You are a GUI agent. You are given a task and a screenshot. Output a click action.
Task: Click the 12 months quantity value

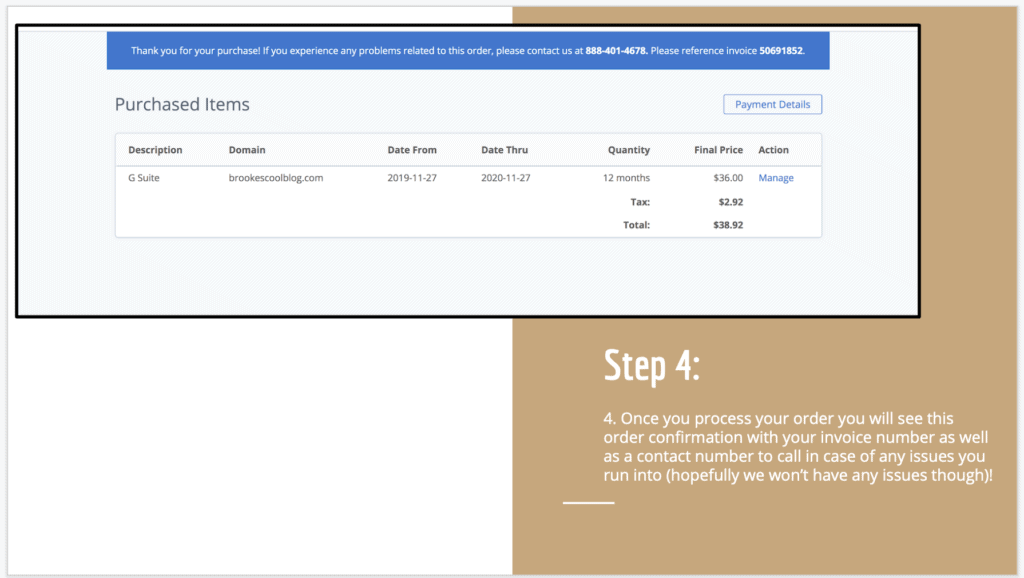coord(626,178)
